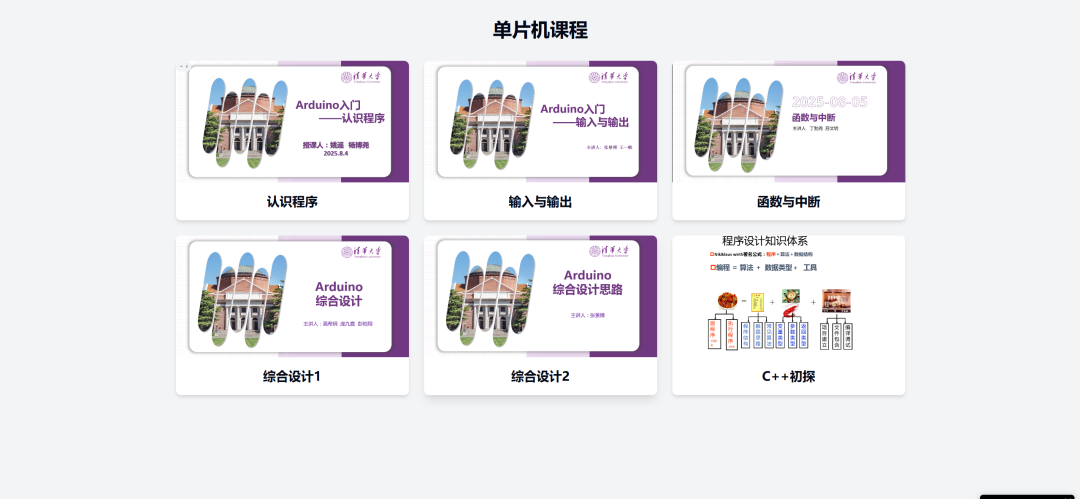Open the C++初探 slide thumbnail
1080x499 pixels.
click(789, 296)
